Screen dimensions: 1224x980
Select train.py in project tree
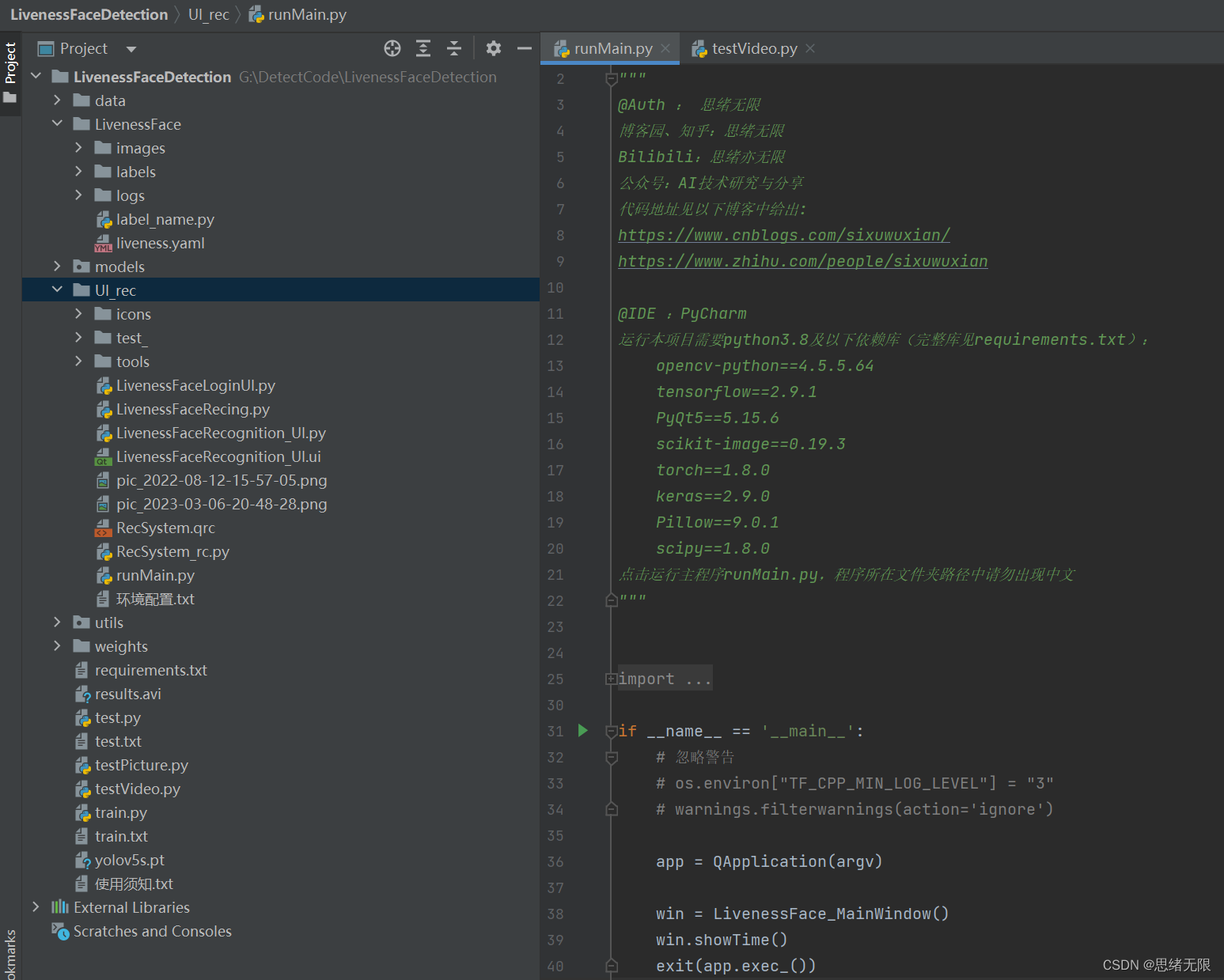(121, 812)
